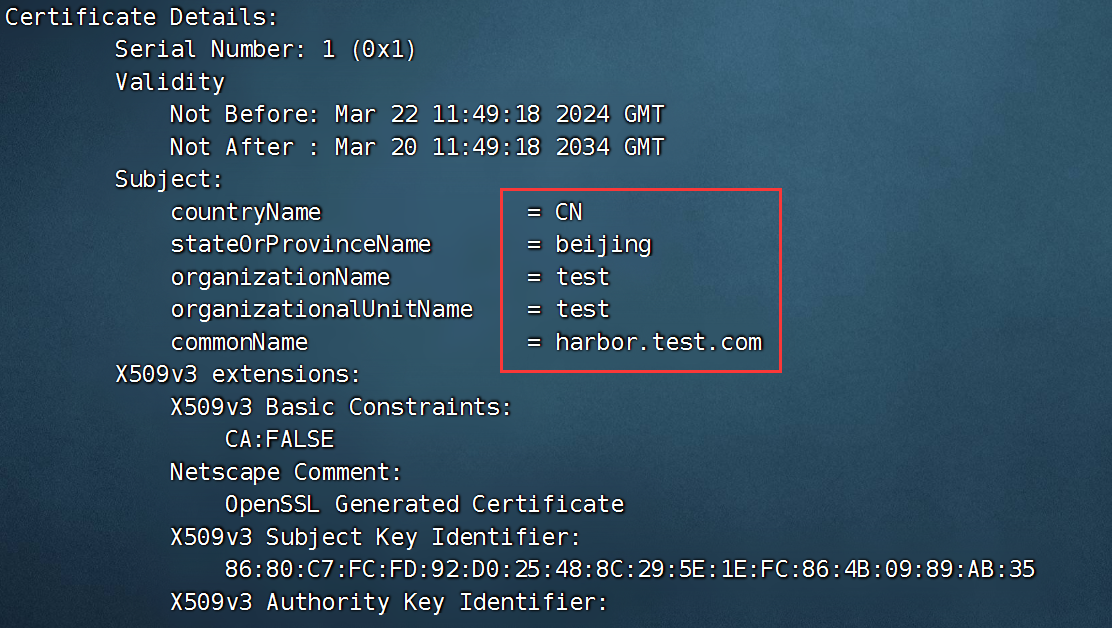Click the 'Validity' label
This screenshot has height=628, width=1112.
click(169, 82)
